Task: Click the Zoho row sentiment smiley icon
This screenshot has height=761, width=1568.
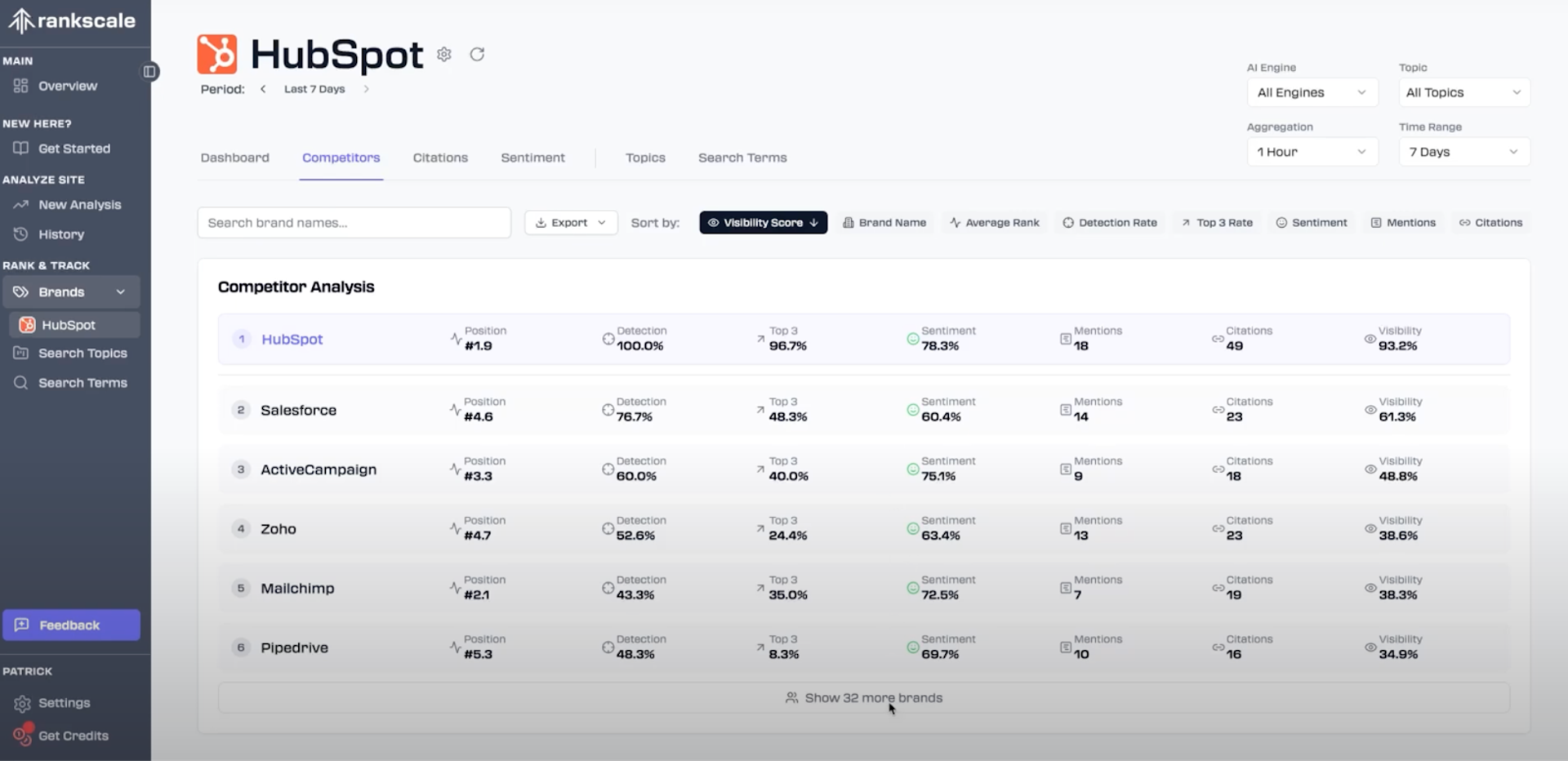Action: 912,529
